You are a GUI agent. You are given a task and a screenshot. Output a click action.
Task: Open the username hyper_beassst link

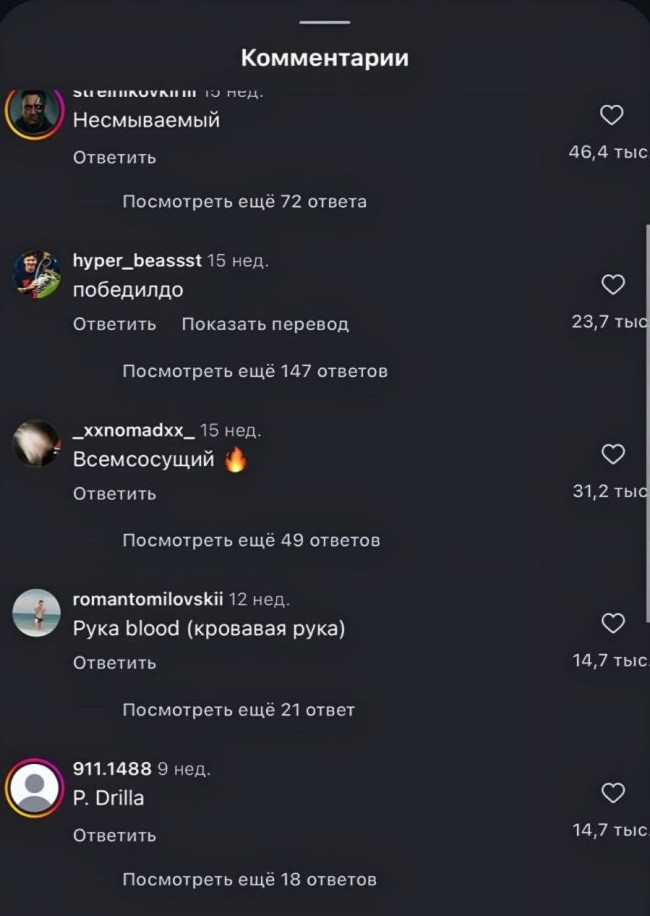[137, 261]
